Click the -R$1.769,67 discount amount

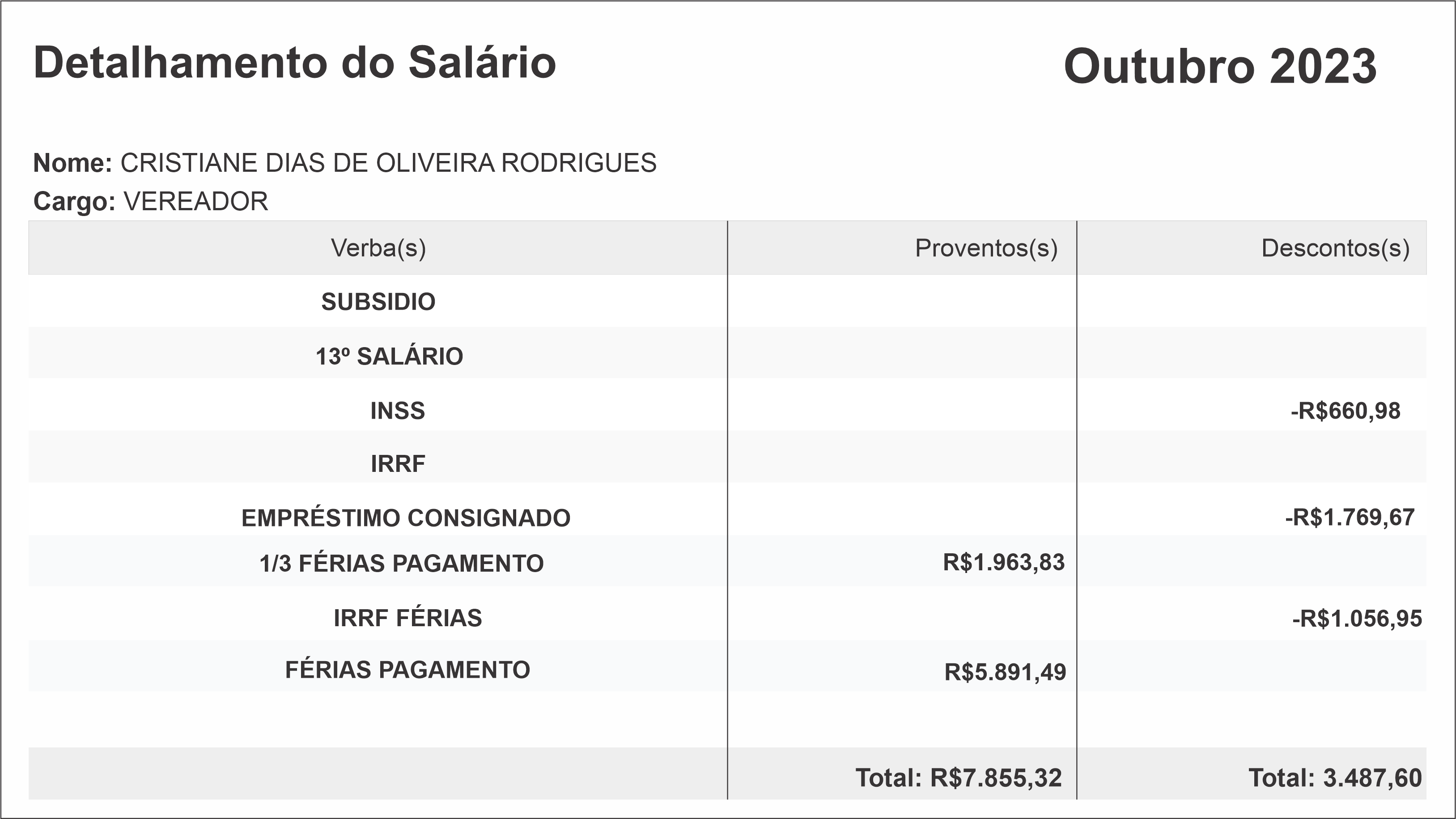coord(1350,518)
